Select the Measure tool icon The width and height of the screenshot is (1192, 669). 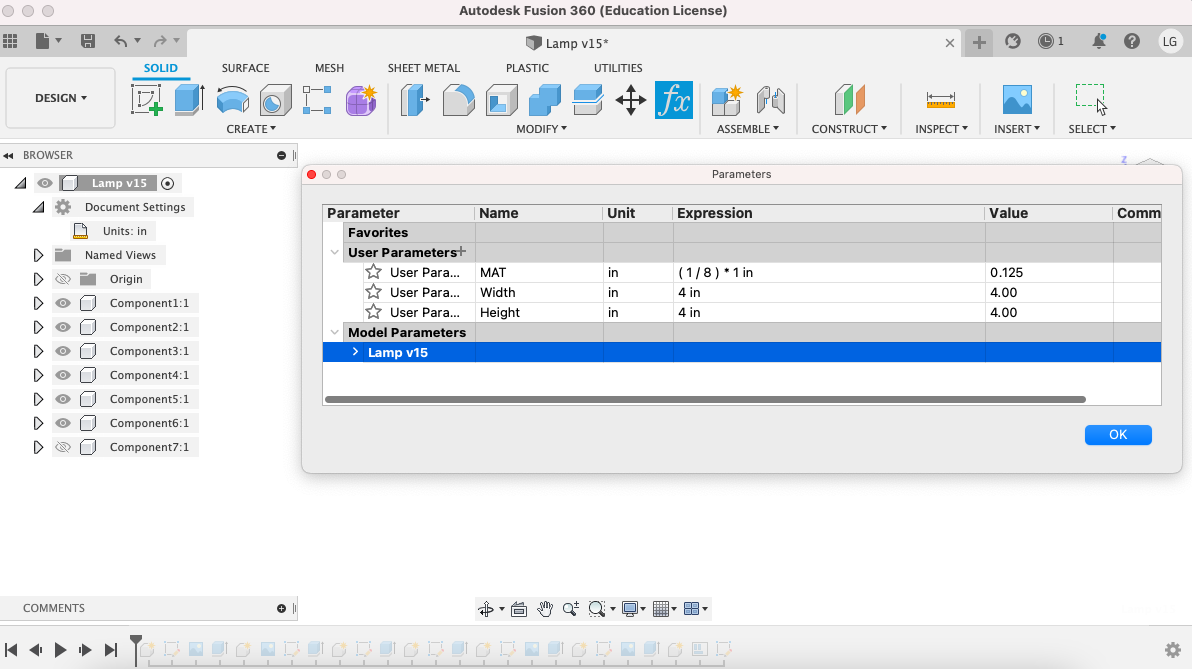940,100
